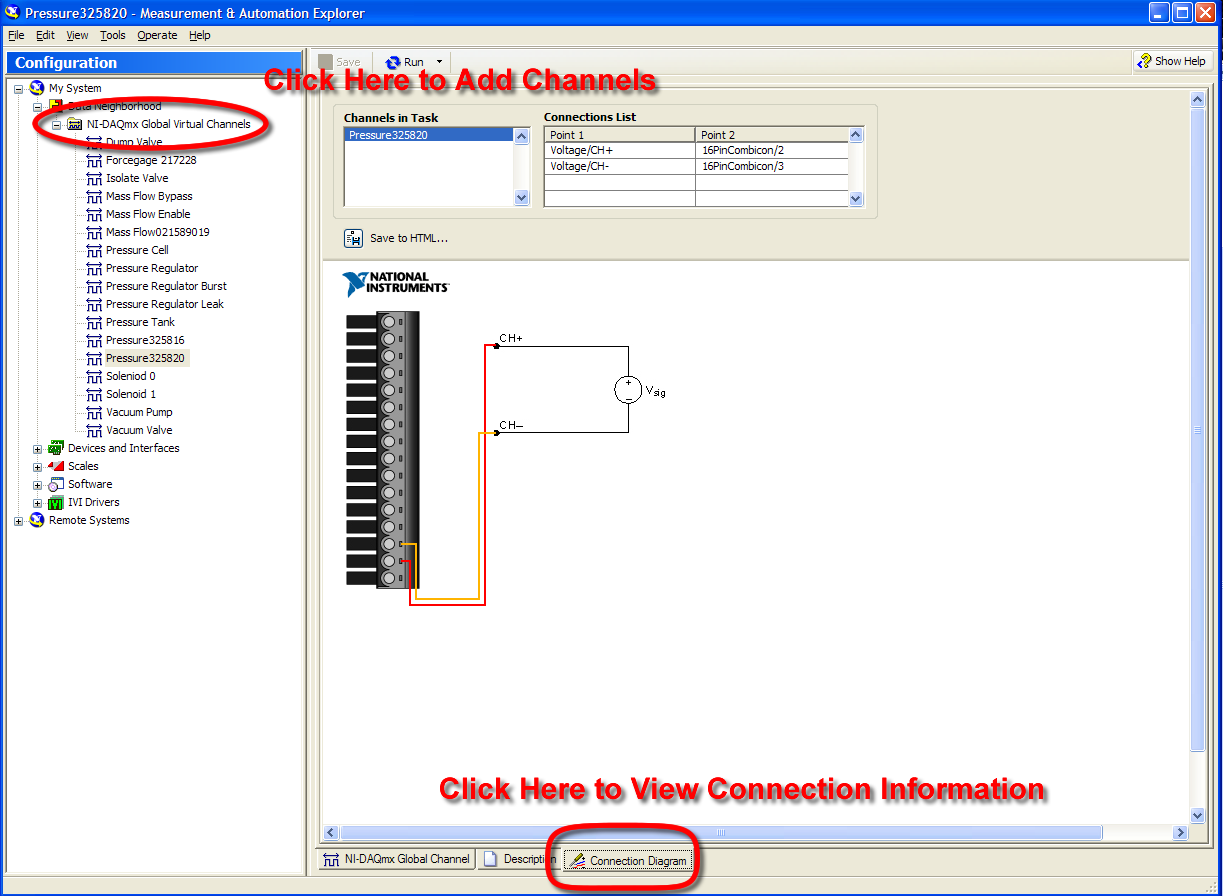Select the Connection Diagram tab
The width and height of the screenshot is (1223, 896).
[x=628, y=860]
